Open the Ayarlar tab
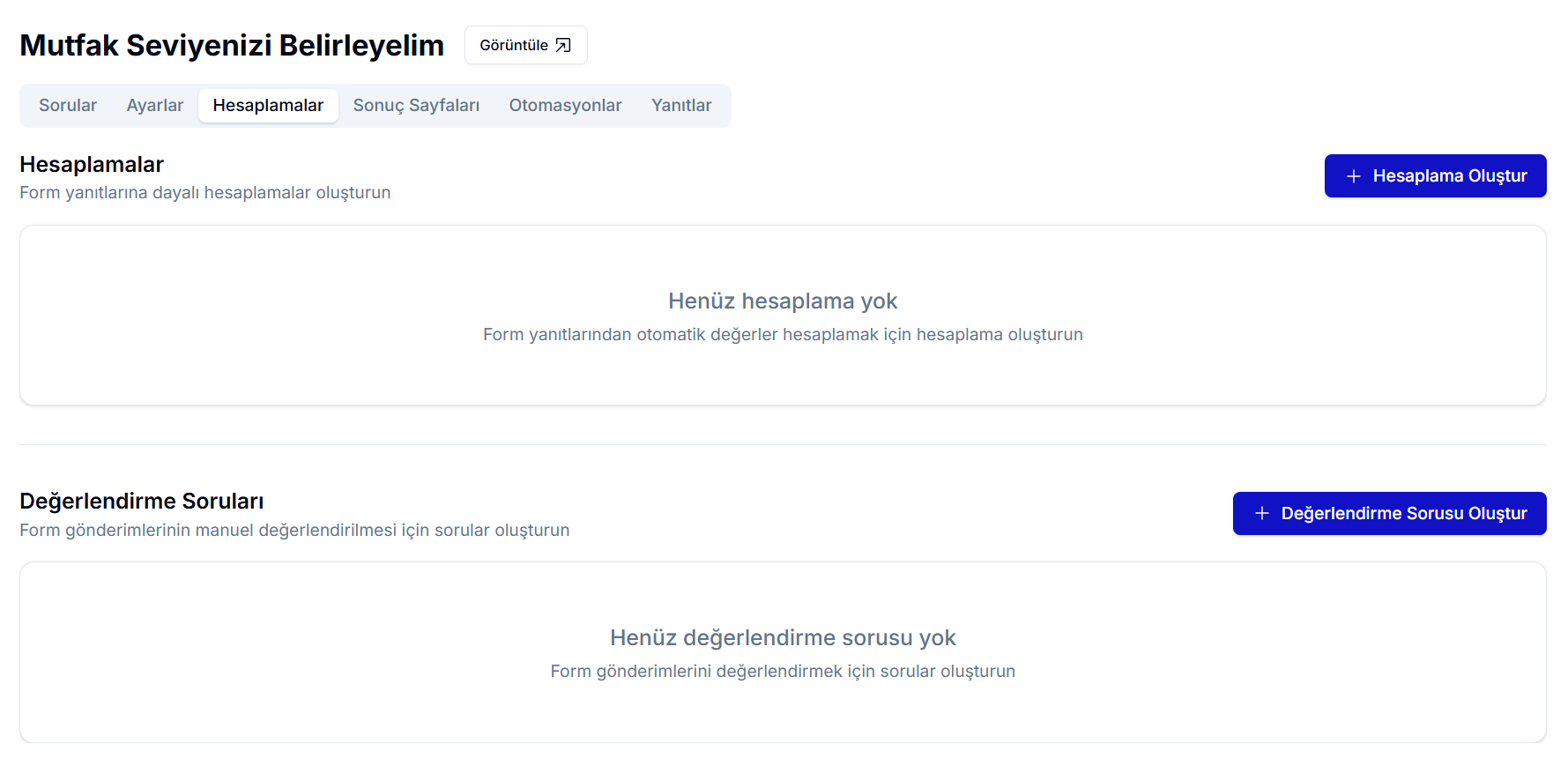The width and height of the screenshot is (1568, 766). coord(155,105)
